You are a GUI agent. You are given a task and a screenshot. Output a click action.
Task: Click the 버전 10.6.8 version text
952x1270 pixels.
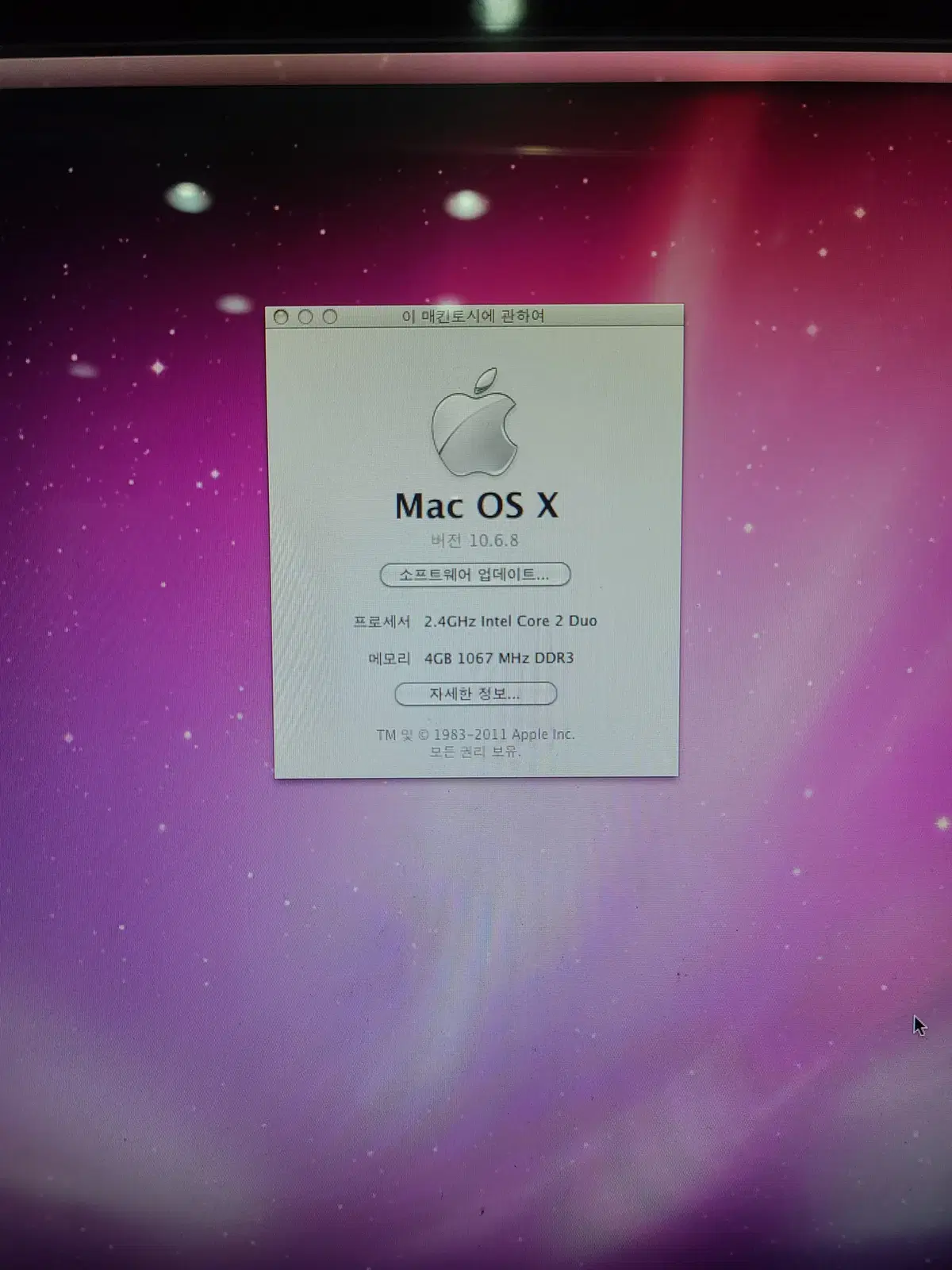[474, 541]
